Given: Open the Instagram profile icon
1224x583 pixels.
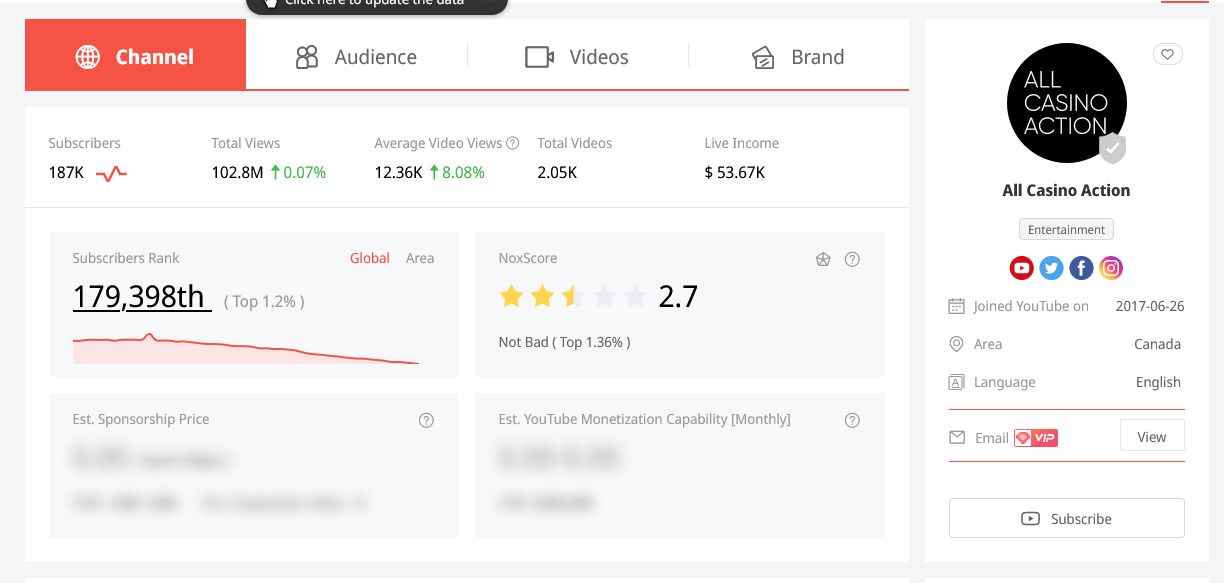Looking at the screenshot, I should coord(1111,268).
